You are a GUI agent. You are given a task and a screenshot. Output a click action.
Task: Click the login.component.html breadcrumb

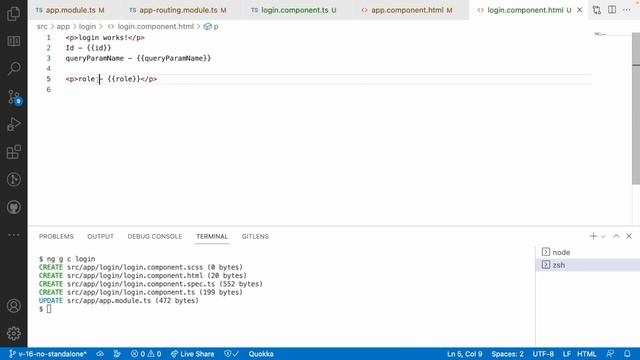(151, 27)
